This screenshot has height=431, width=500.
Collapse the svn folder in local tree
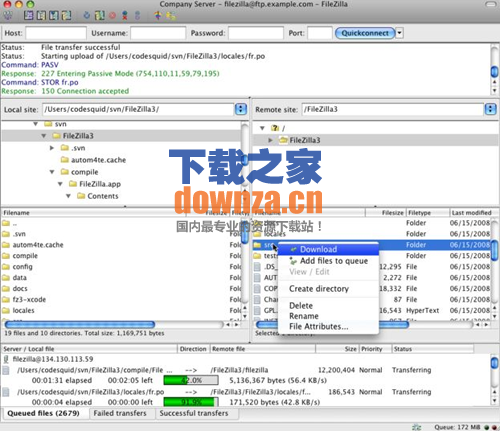tap(36, 124)
